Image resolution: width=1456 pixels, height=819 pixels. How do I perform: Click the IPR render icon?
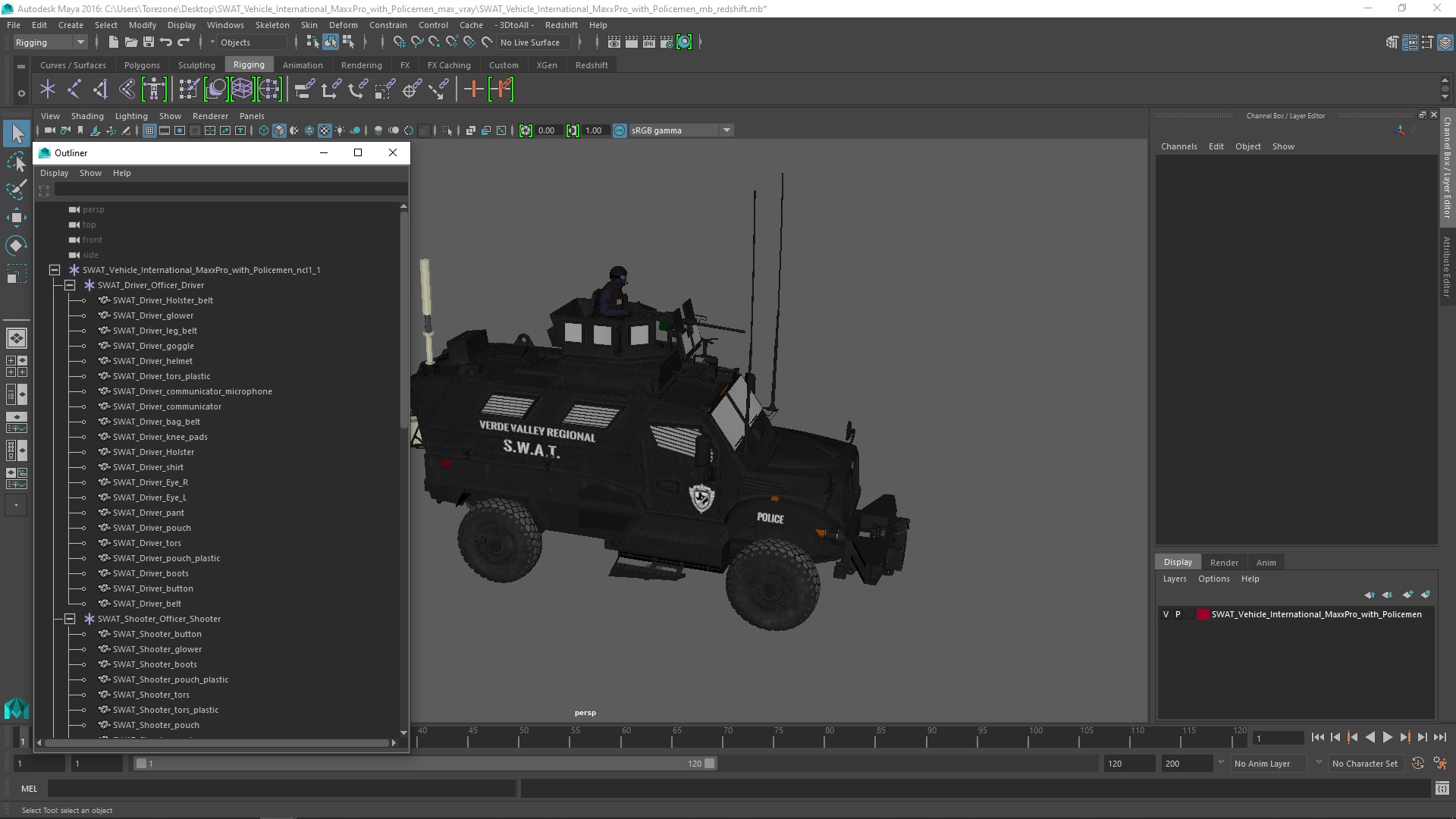tap(649, 42)
